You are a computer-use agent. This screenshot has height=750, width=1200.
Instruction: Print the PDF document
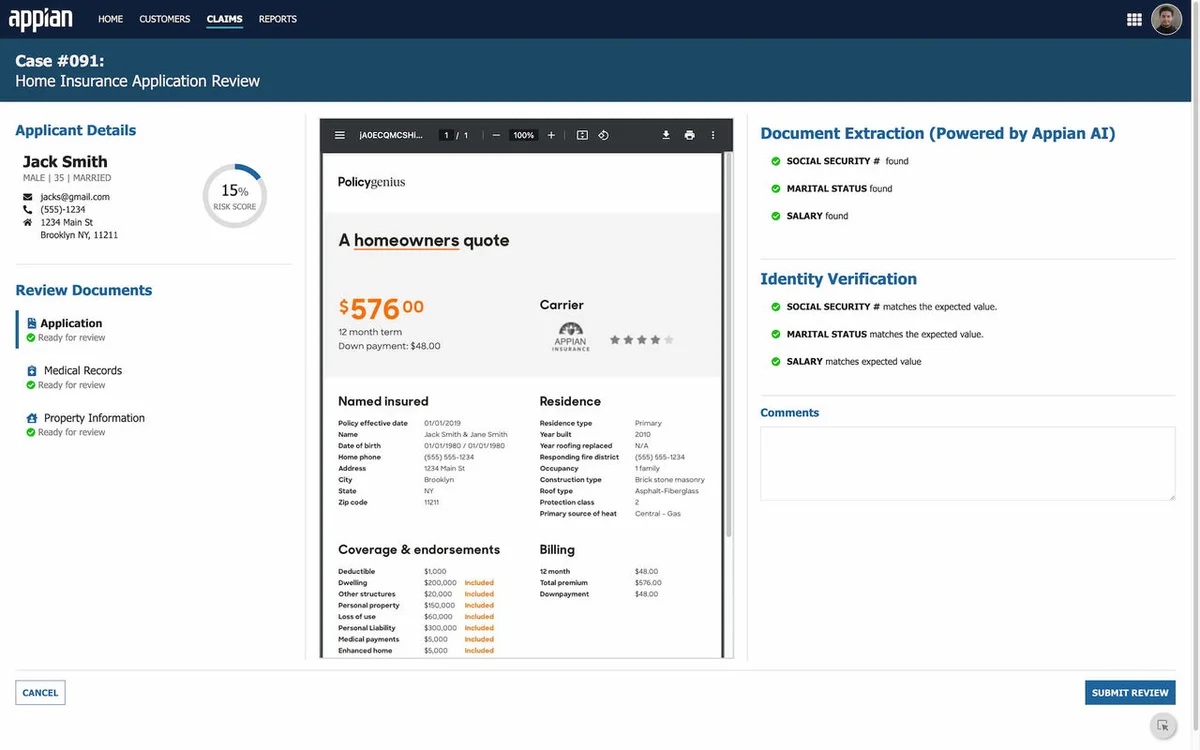point(689,135)
